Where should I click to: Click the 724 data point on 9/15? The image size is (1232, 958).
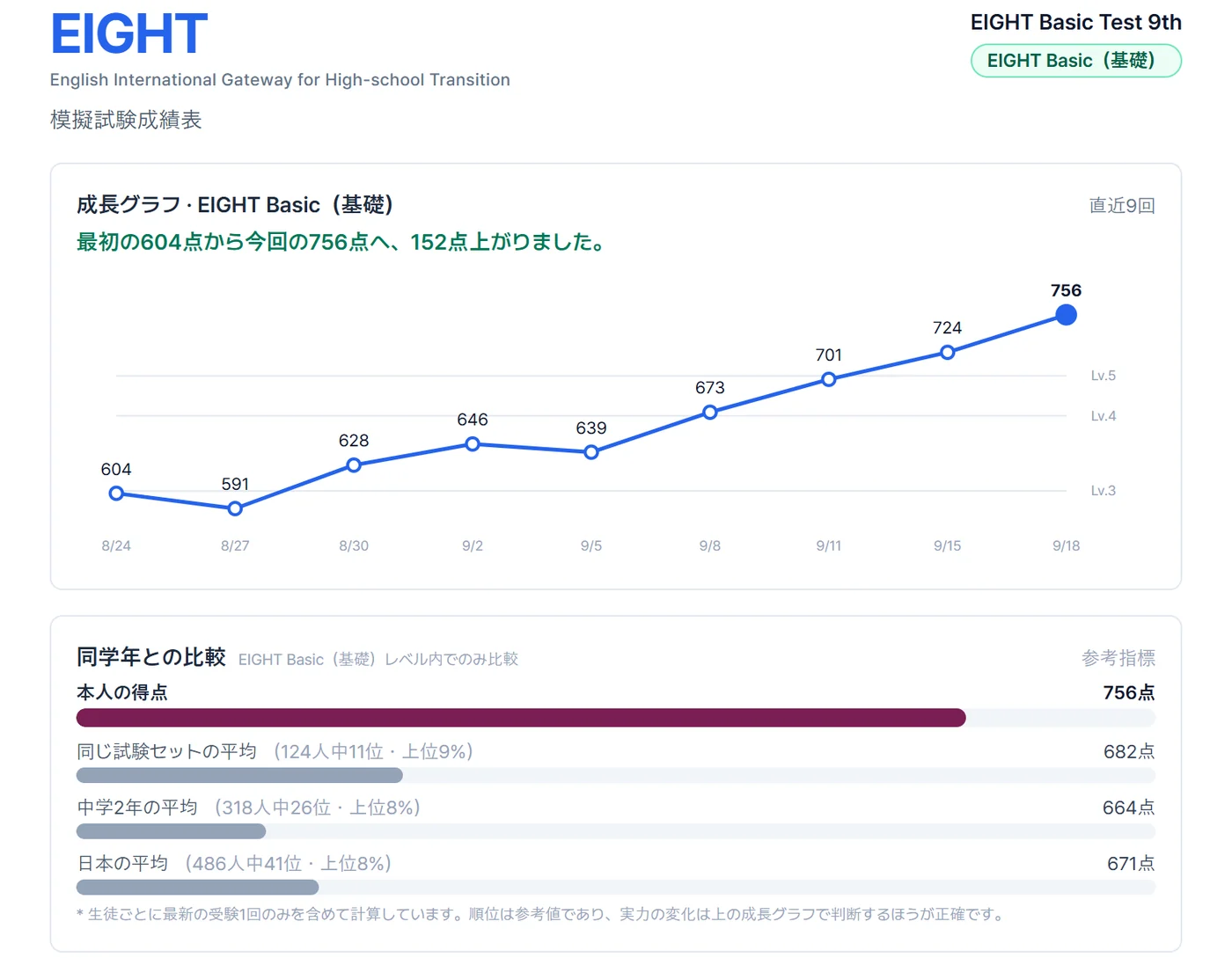(x=947, y=353)
